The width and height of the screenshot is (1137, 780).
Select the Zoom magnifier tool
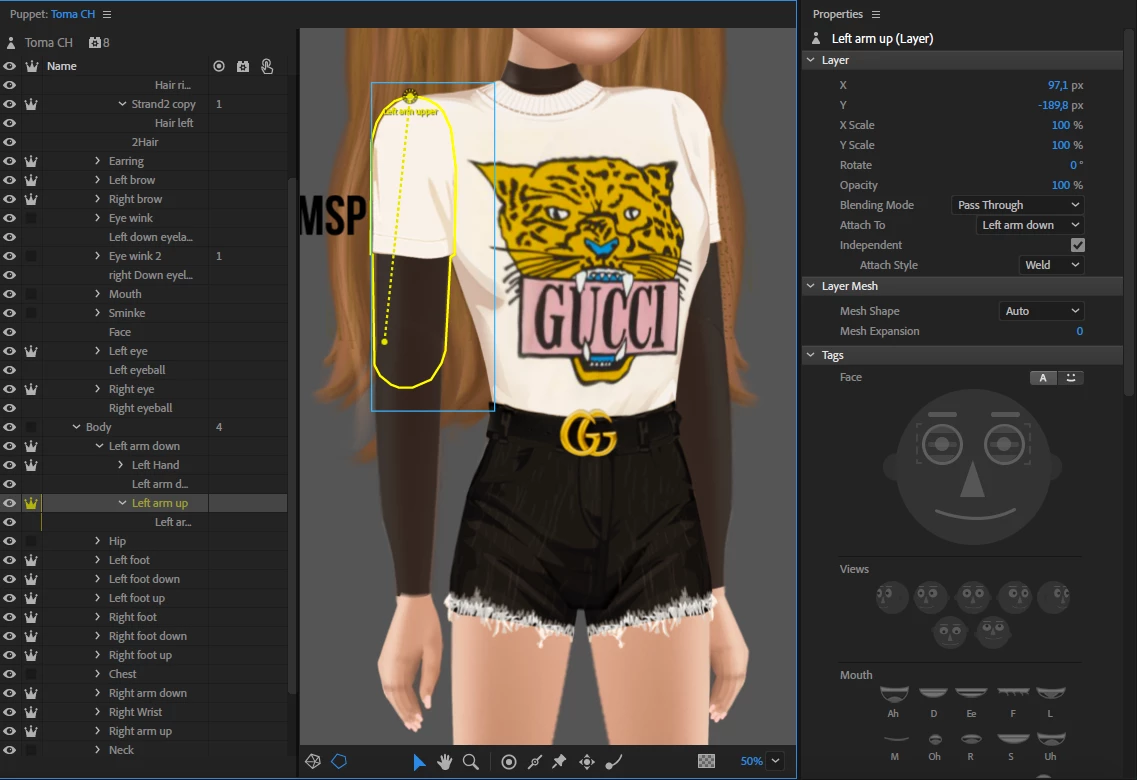(x=471, y=761)
